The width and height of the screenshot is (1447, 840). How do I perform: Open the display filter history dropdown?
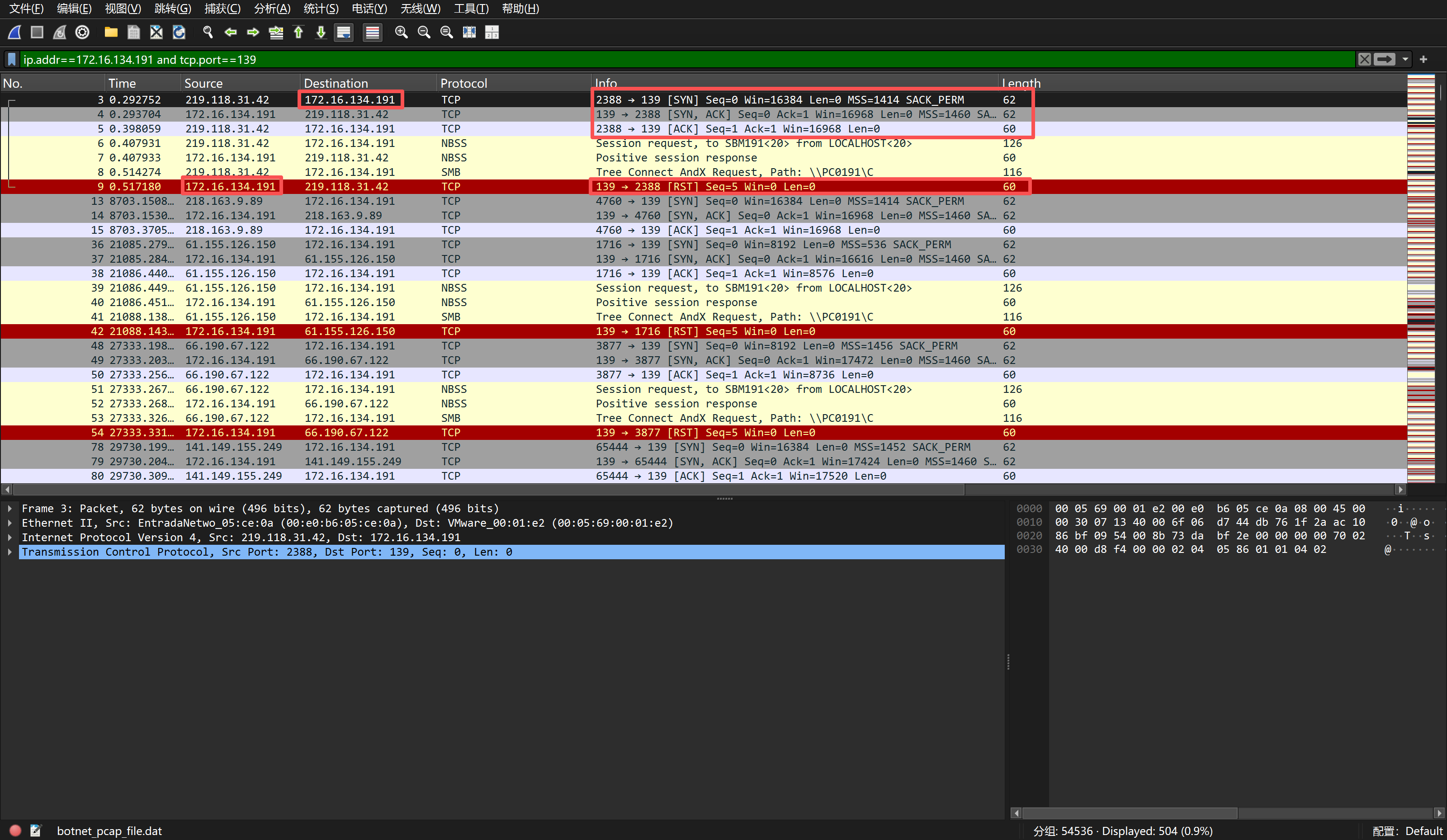(x=1405, y=59)
